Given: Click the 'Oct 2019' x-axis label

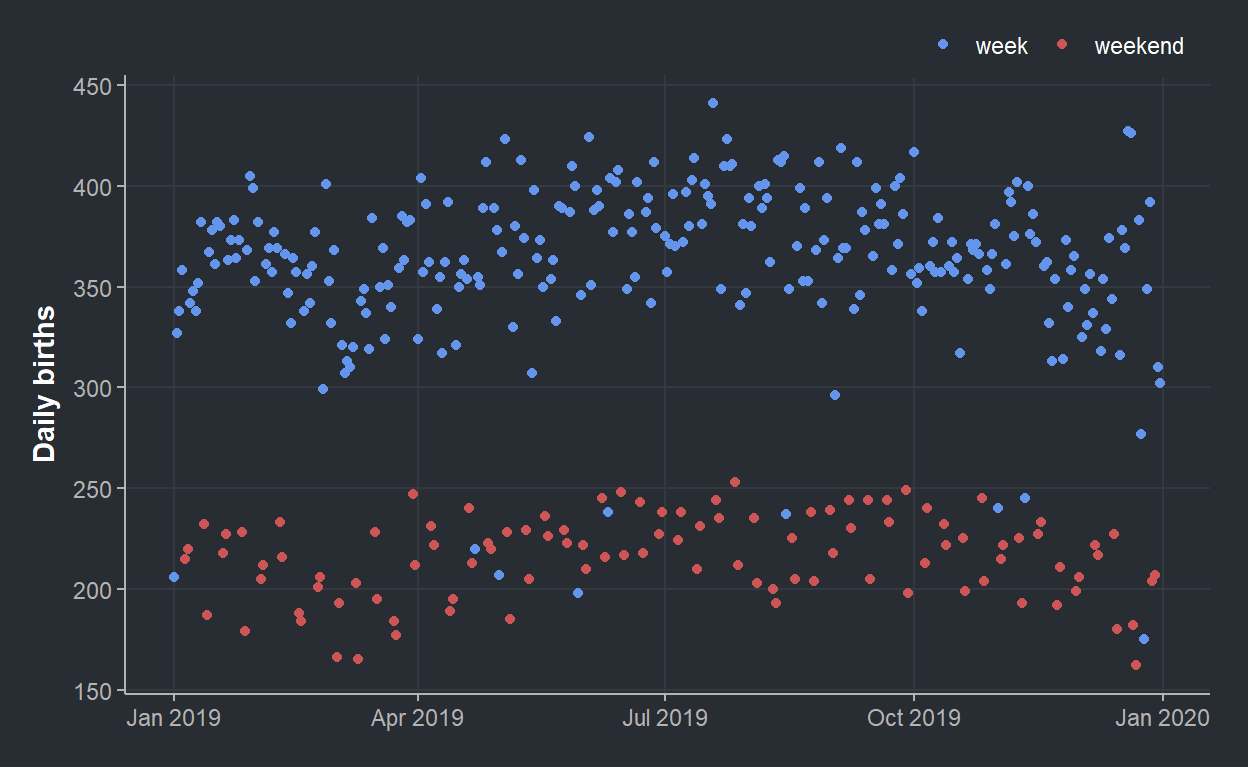Looking at the screenshot, I should pyautogui.click(x=914, y=718).
